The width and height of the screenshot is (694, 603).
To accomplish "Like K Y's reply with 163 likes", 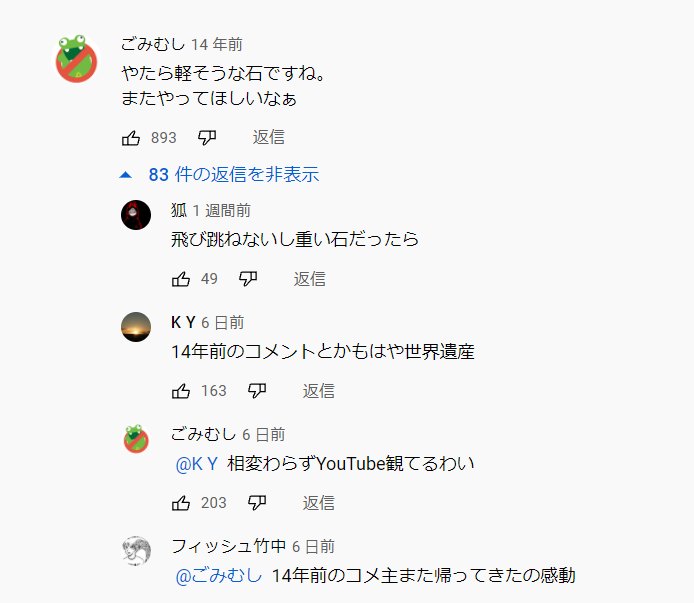I will [x=181, y=391].
